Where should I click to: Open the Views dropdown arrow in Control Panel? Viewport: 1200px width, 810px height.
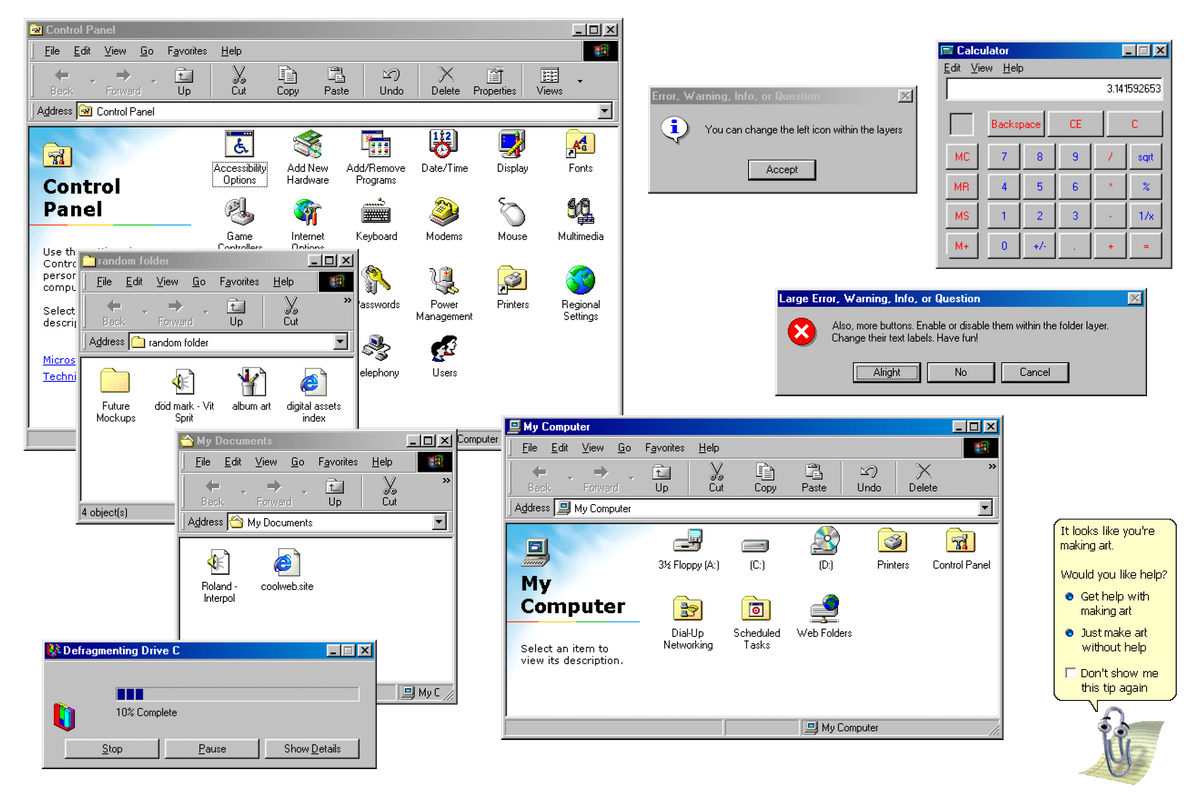580,81
